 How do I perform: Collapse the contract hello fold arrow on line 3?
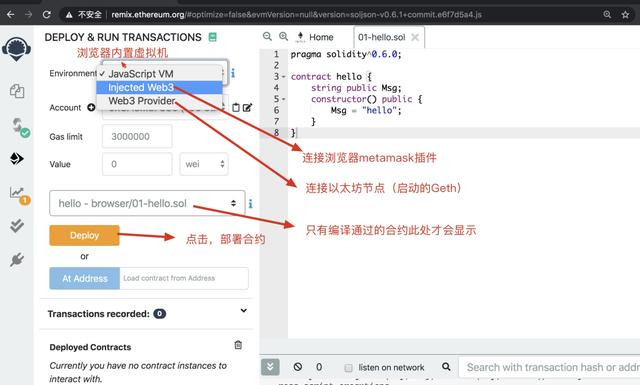pos(284,77)
